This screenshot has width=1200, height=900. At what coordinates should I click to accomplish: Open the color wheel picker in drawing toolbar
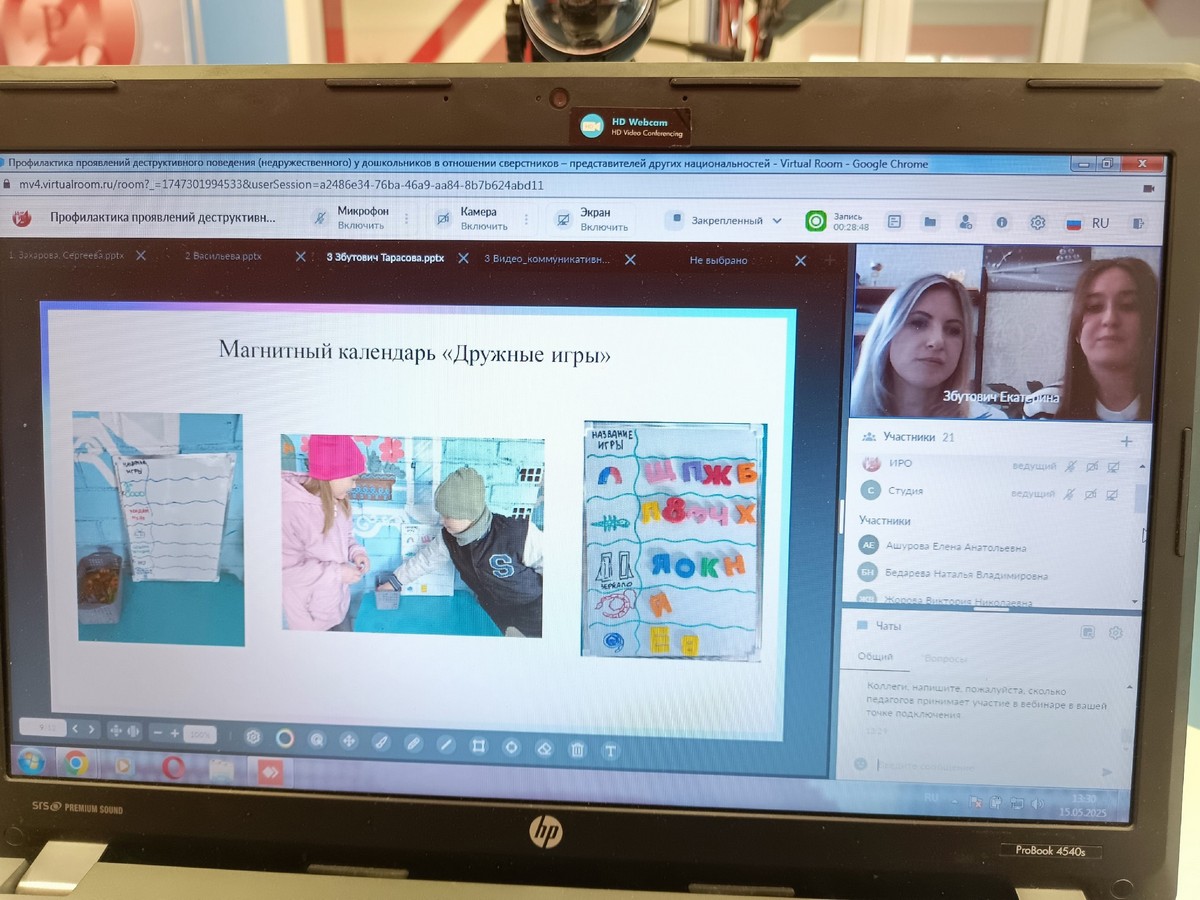285,739
